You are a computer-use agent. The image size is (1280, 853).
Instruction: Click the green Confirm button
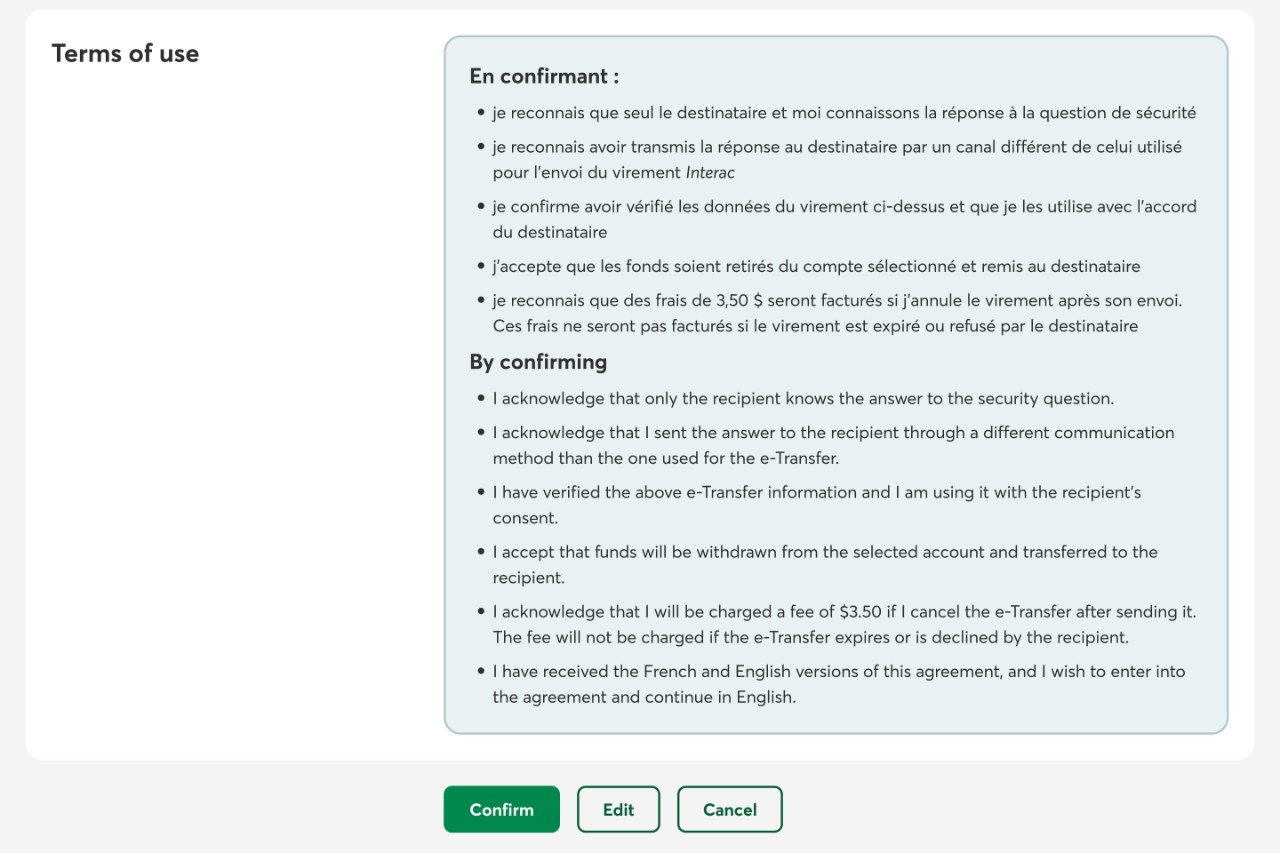(501, 809)
